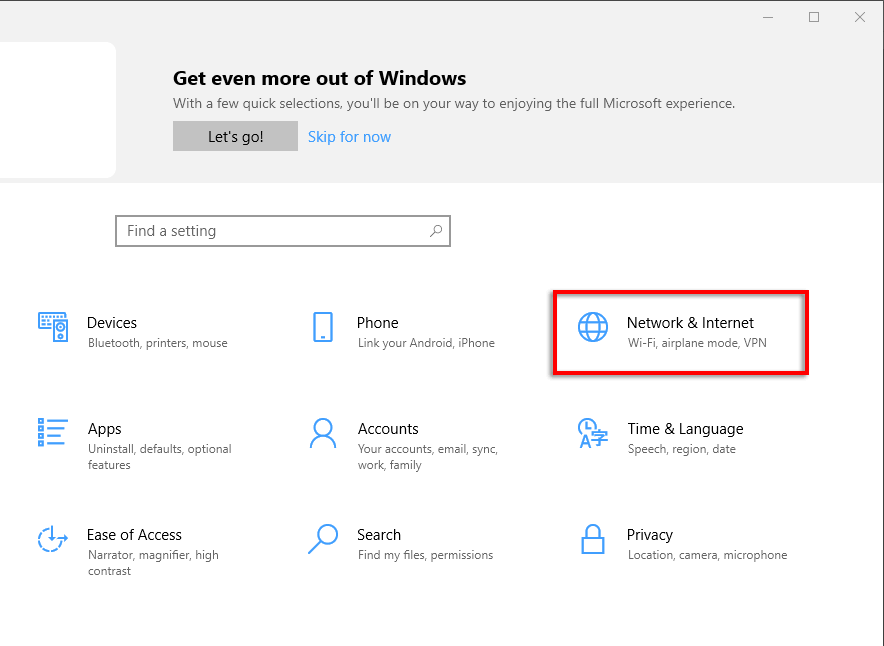884x646 pixels.
Task: Click the Apps list icon
Action: pos(53,433)
